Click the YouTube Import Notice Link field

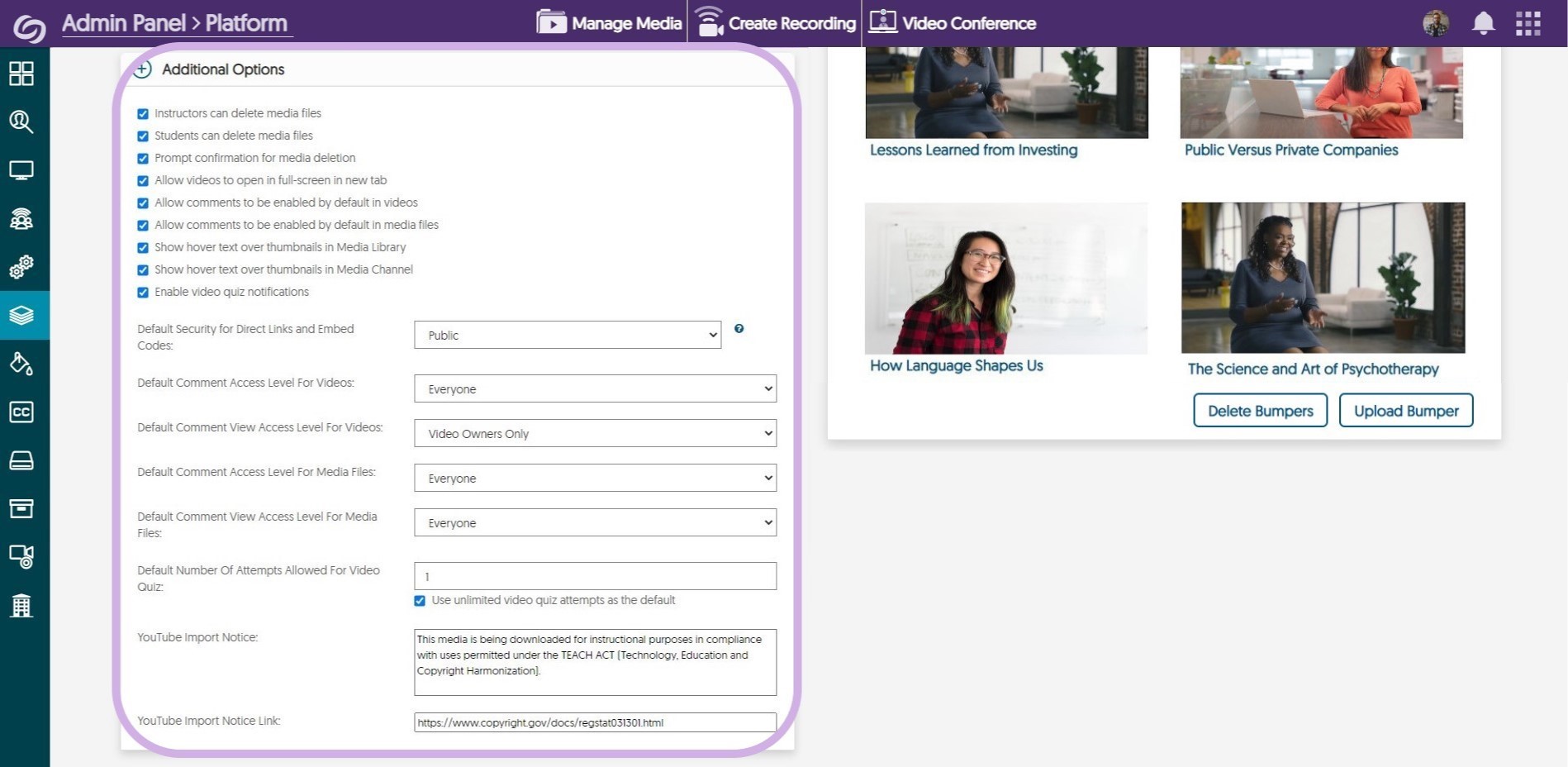[595, 722]
